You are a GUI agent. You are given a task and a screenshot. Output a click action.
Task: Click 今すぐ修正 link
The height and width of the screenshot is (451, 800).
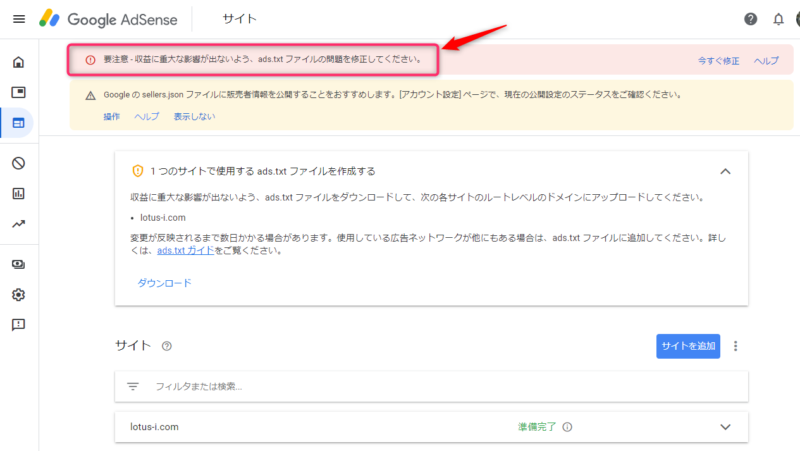718,61
